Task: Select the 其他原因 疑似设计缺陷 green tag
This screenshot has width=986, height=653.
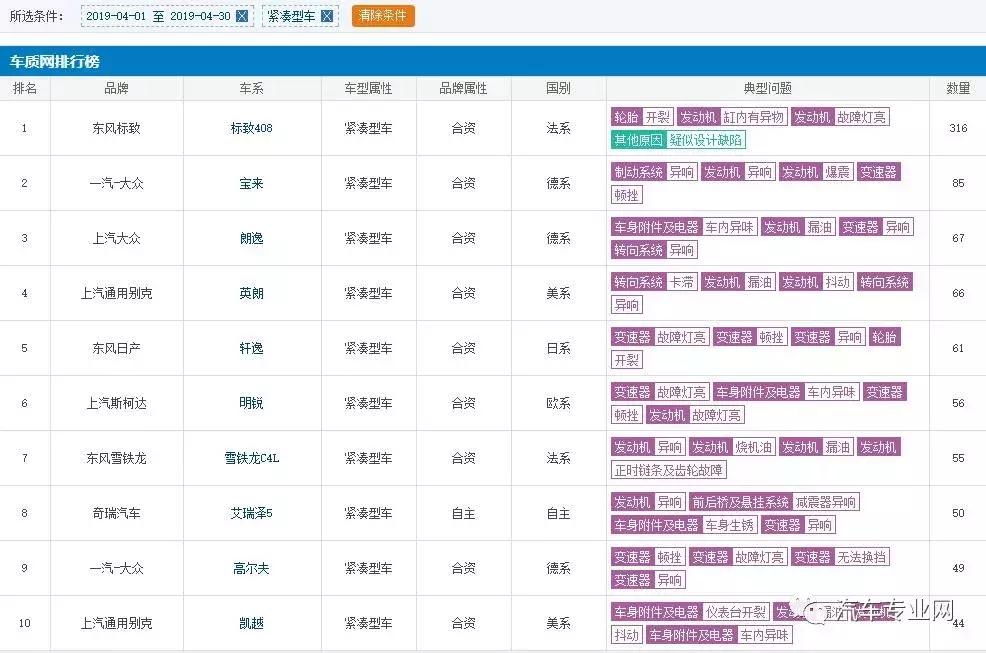Action: [679, 140]
